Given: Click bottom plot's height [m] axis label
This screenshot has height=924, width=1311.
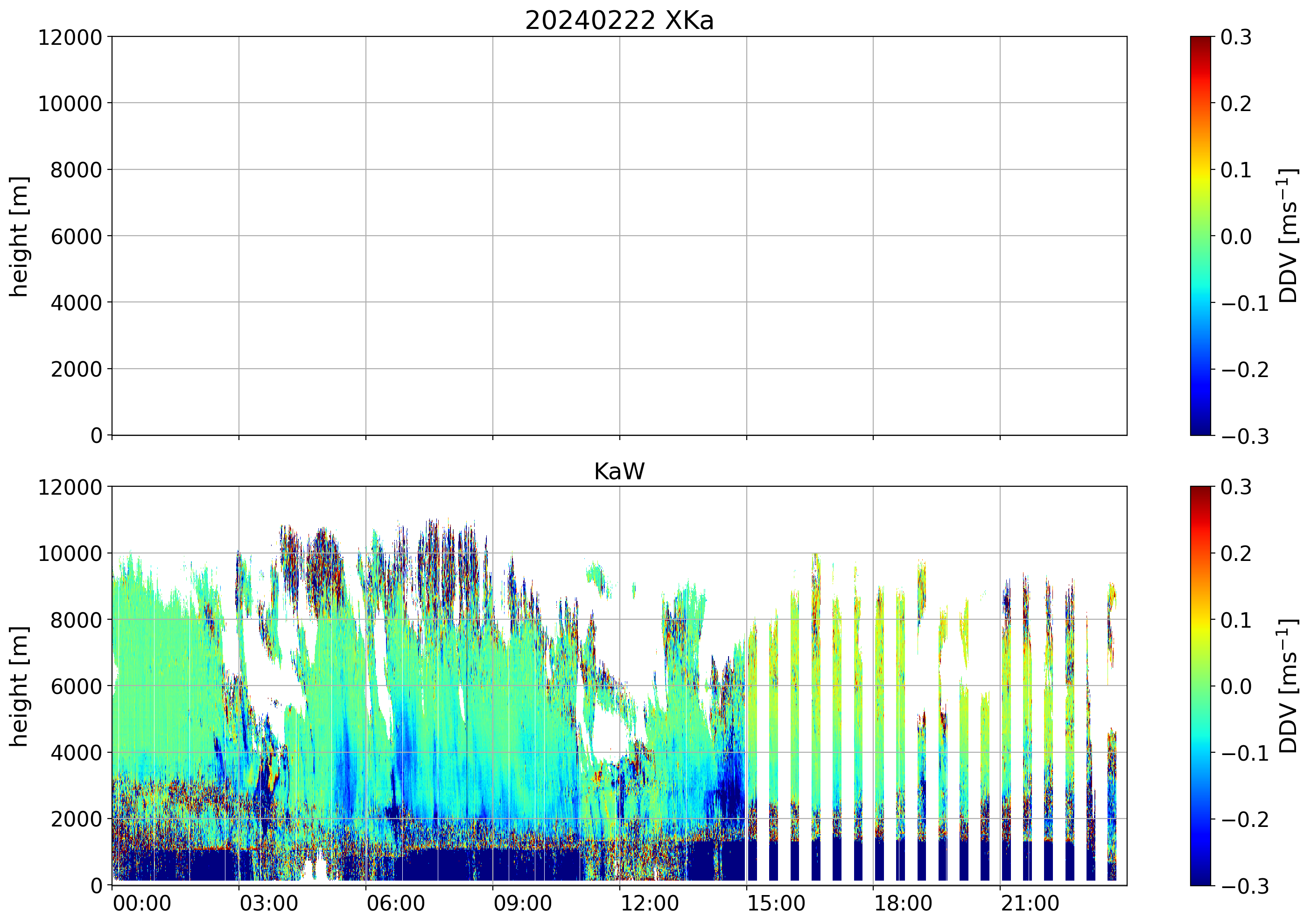Looking at the screenshot, I should point(19,686).
